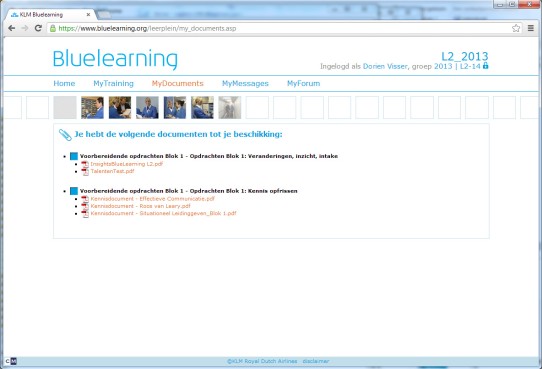
Task: Open the MyDocuments menu item
Action: pos(177,83)
